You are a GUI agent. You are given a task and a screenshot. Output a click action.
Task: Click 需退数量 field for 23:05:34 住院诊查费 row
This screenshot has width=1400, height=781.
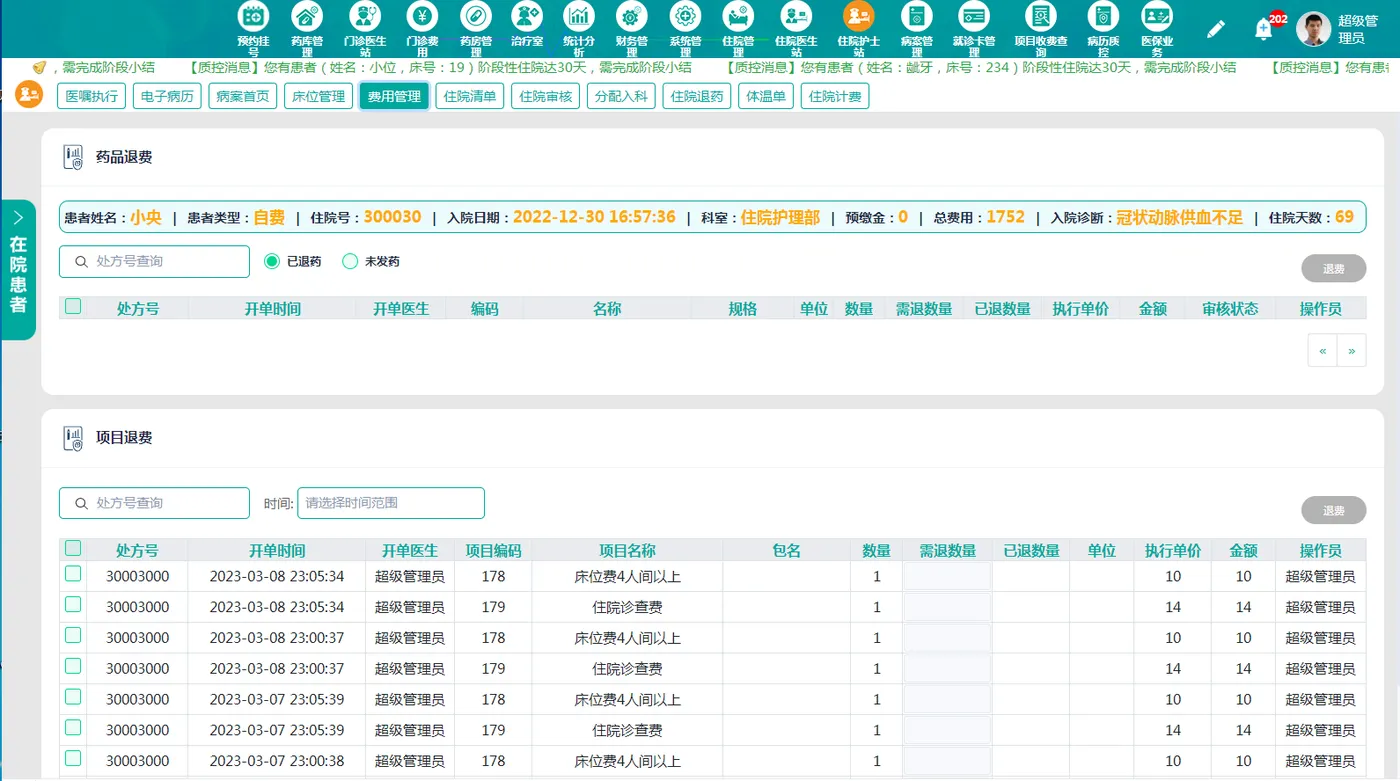pos(947,607)
